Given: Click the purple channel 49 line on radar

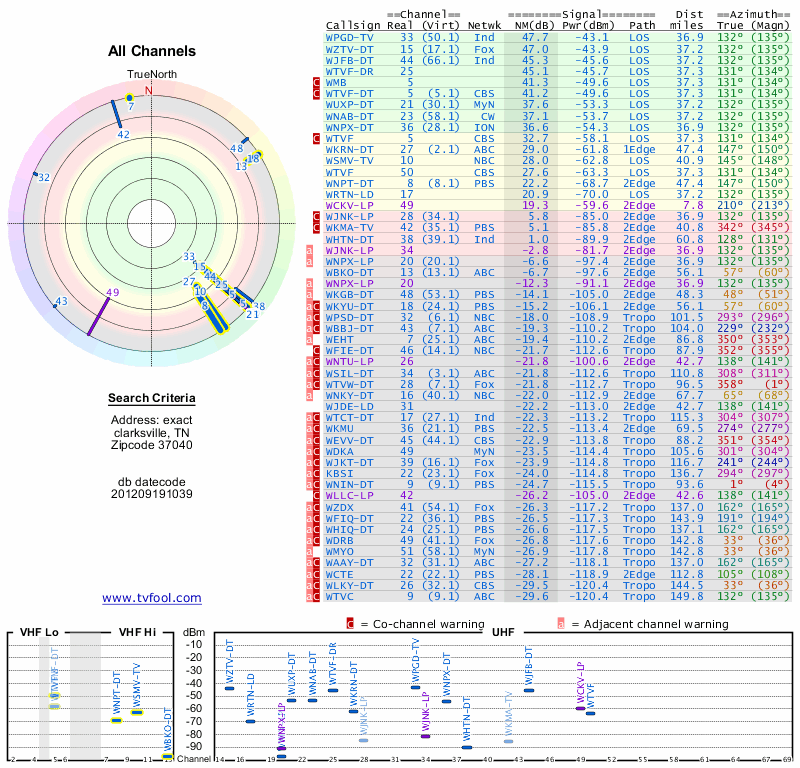Looking at the screenshot, I should click(x=99, y=313).
